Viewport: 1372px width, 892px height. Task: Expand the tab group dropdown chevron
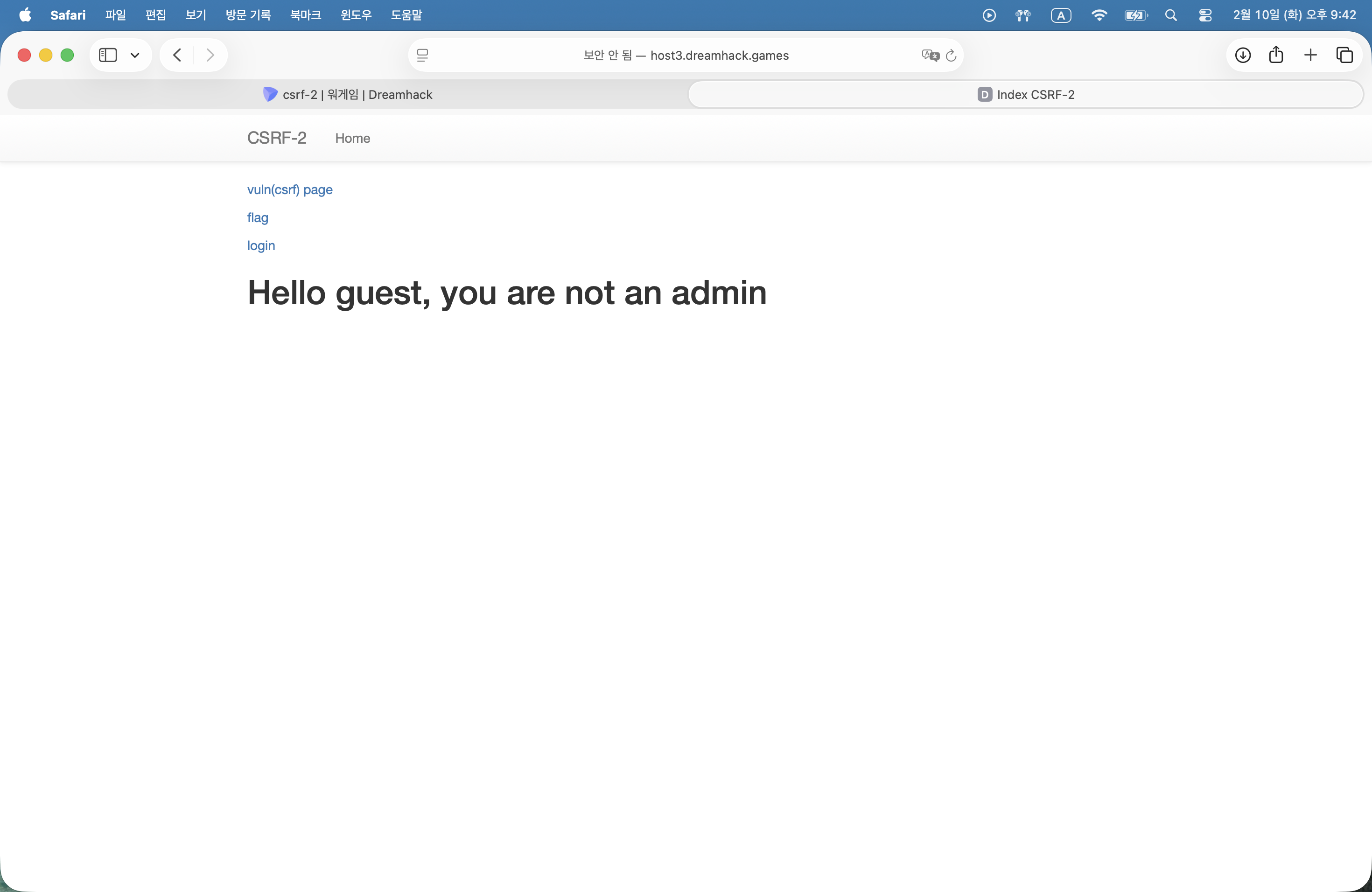(135, 56)
